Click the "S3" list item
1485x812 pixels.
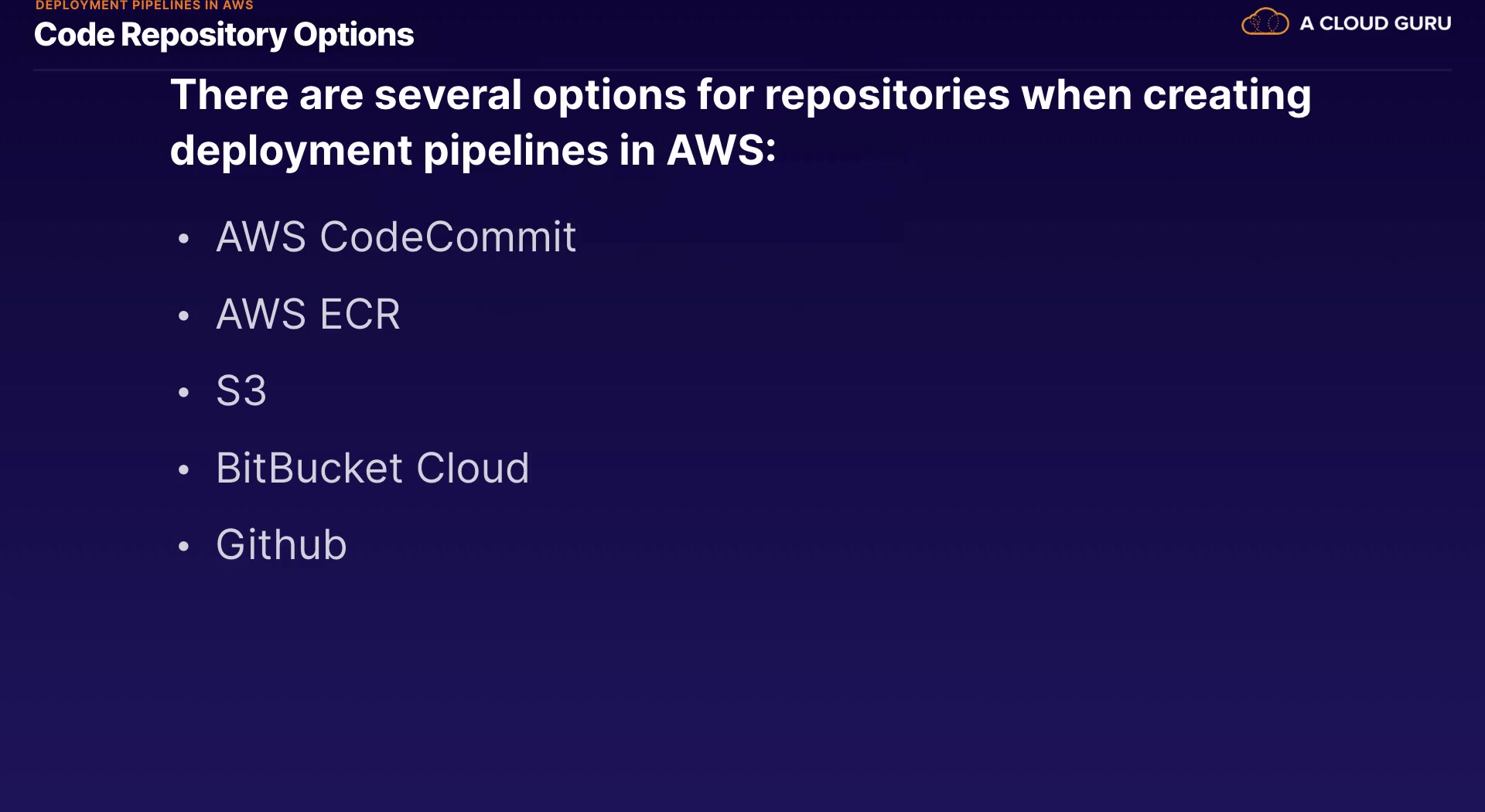(x=241, y=391)
